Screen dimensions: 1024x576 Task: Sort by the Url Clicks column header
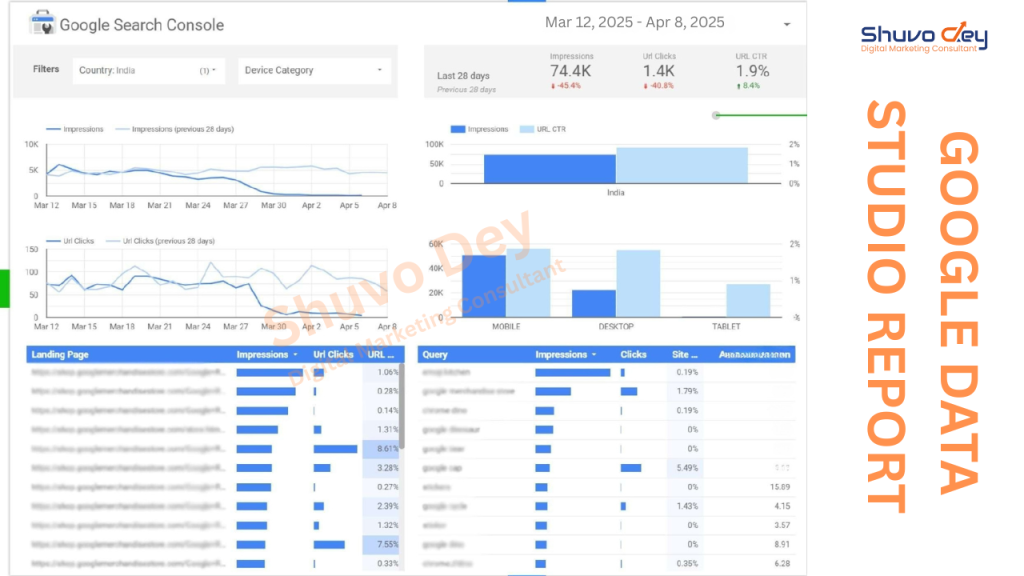[x=333, y=355]
